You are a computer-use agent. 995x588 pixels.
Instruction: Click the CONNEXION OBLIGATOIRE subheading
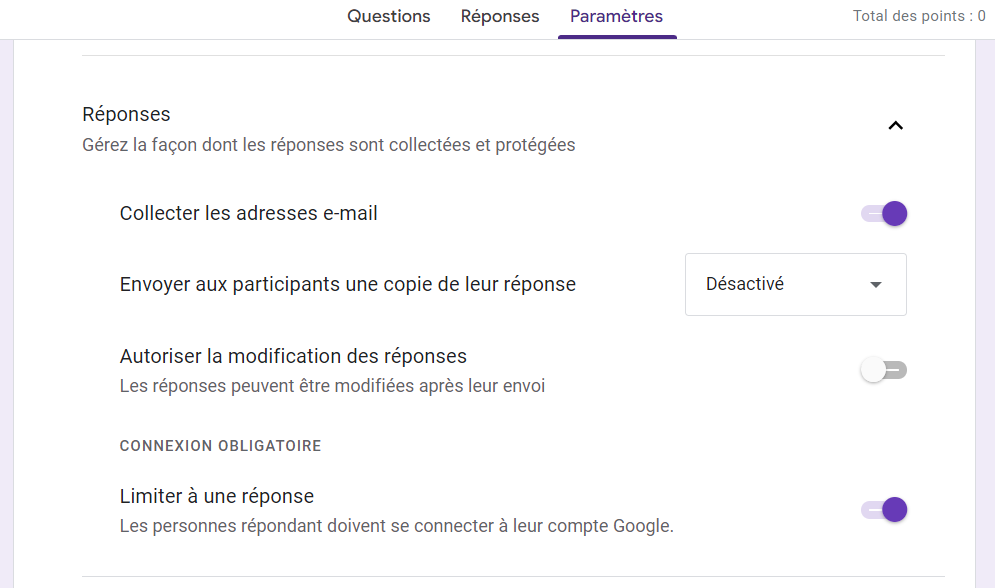pos(220,446)
